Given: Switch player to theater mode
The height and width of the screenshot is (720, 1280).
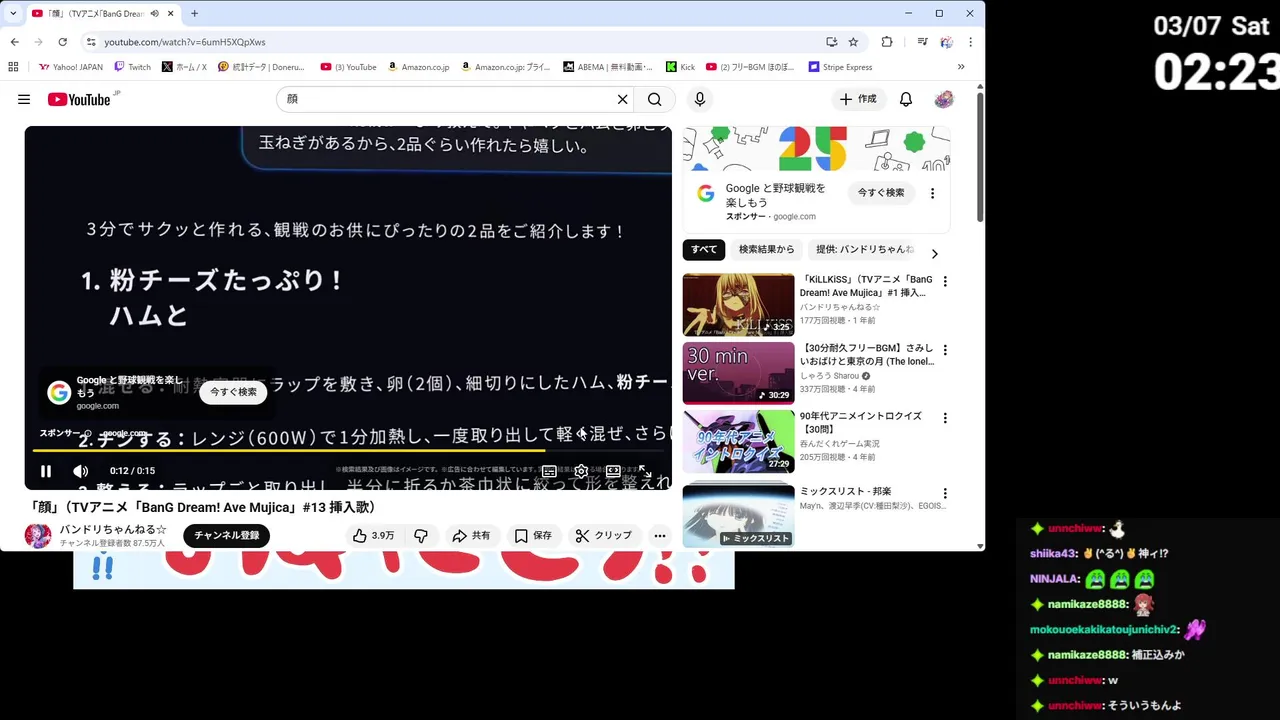Looking at the screenshot, I should [x=613, y=471].
